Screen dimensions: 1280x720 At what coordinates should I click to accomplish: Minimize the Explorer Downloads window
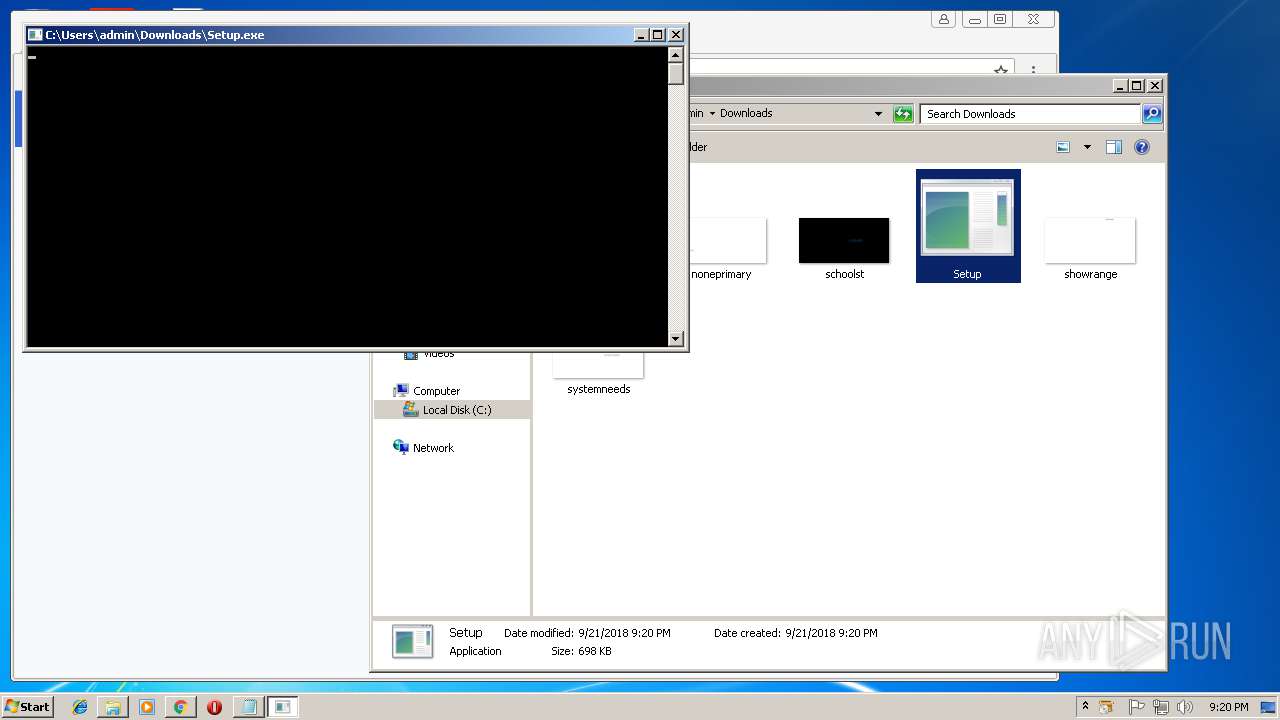pos(1119,86)
